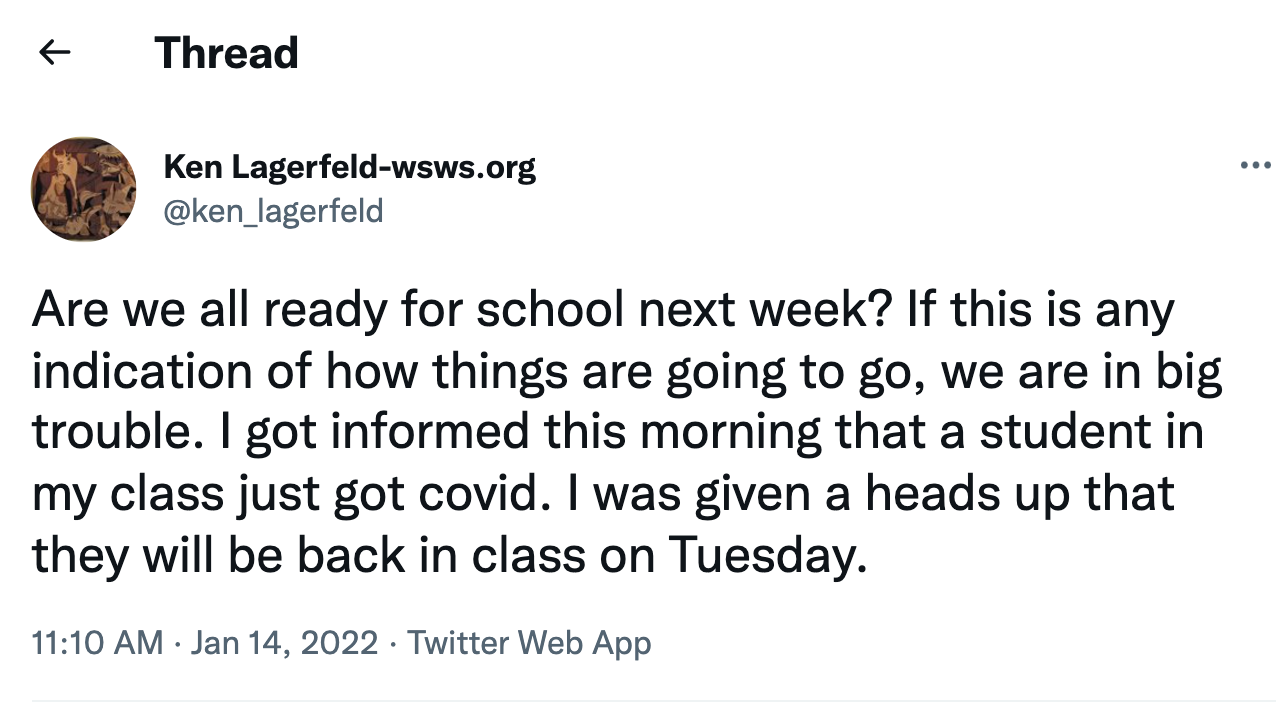This screenshot has width=1280, height=720.
Task: Click the @ken_lagerfeld handle
Action: click(273, 211)
